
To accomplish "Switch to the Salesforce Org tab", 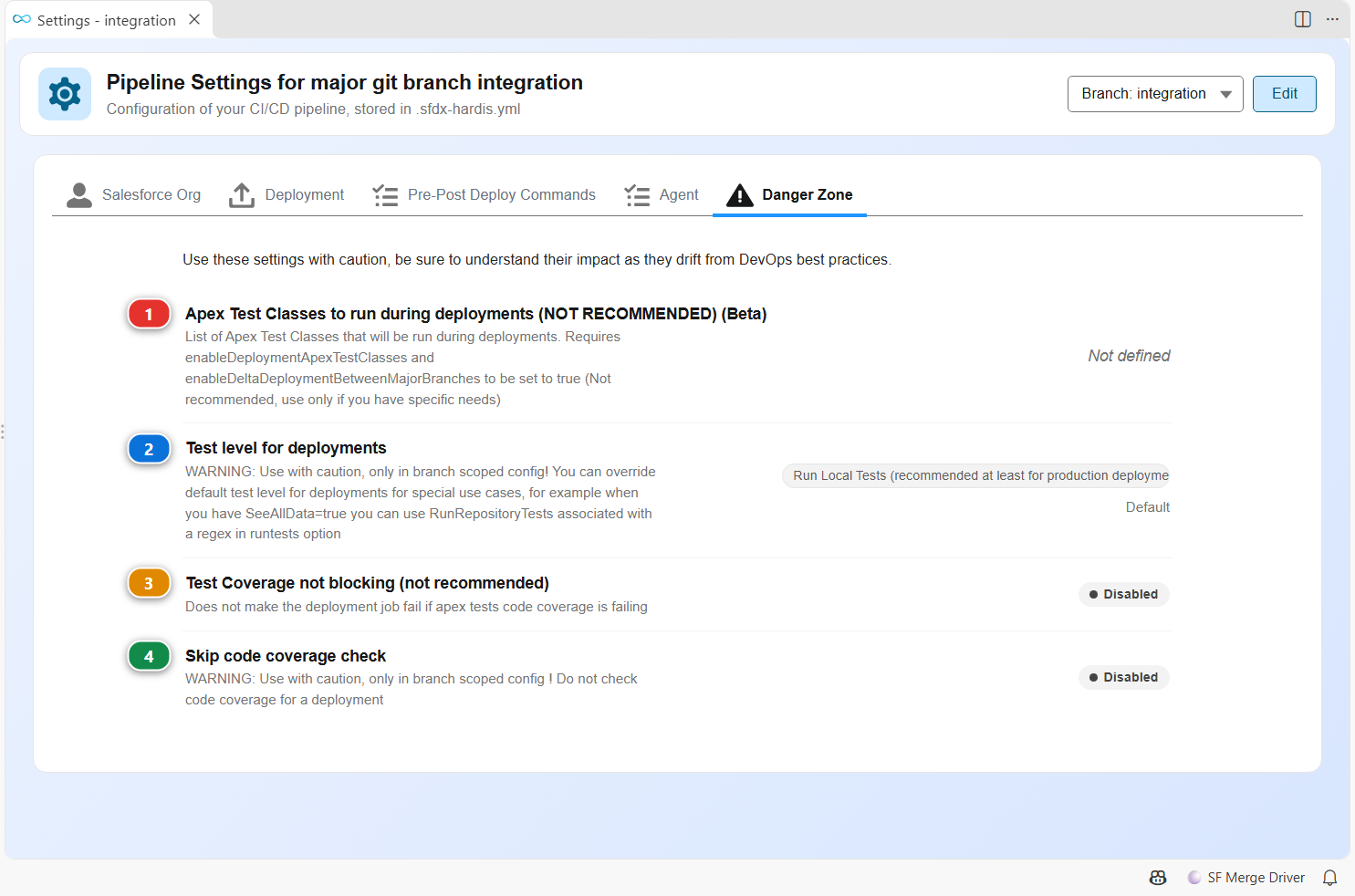I will [134, 195].
